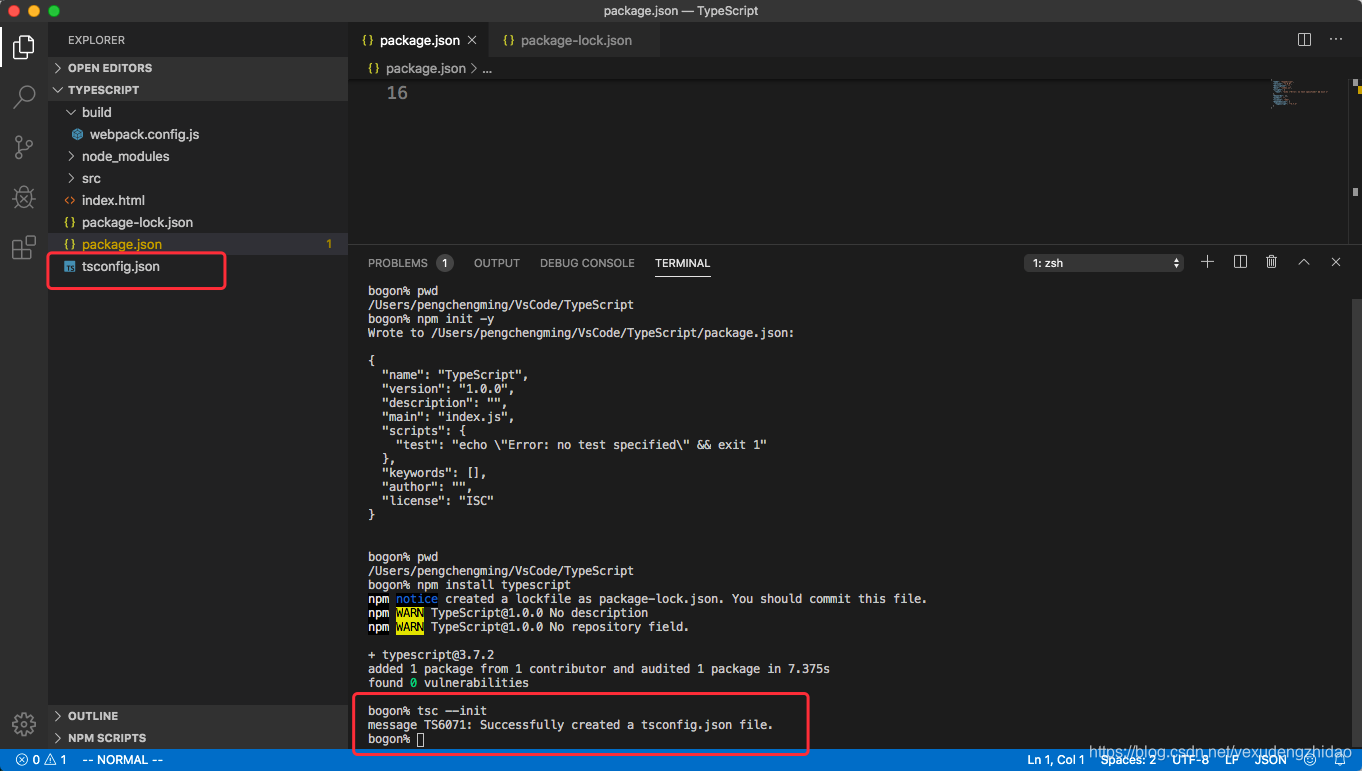1362x771 pixels.
Task: Open the Debug view icon
Action: click(x=24, y=197)
